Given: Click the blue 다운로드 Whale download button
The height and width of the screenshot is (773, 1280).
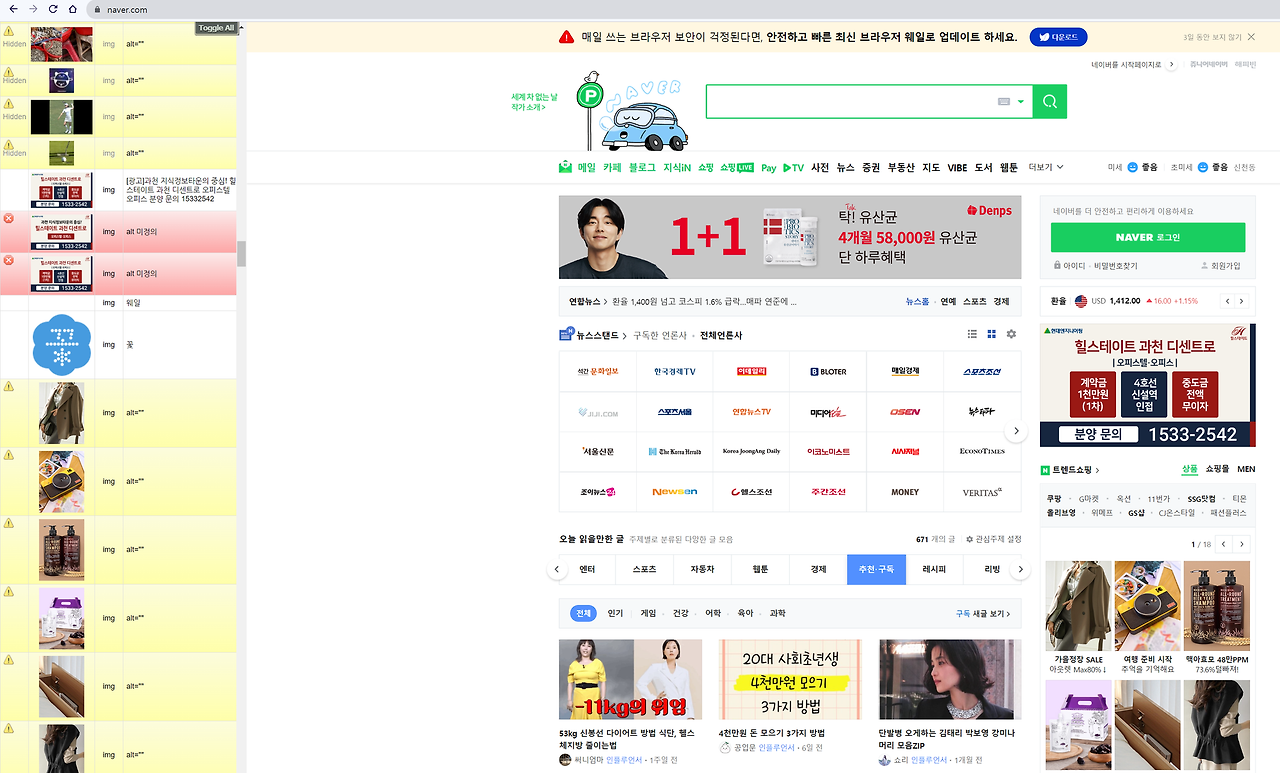Looking at the screenshot, I should [1058, 37].
